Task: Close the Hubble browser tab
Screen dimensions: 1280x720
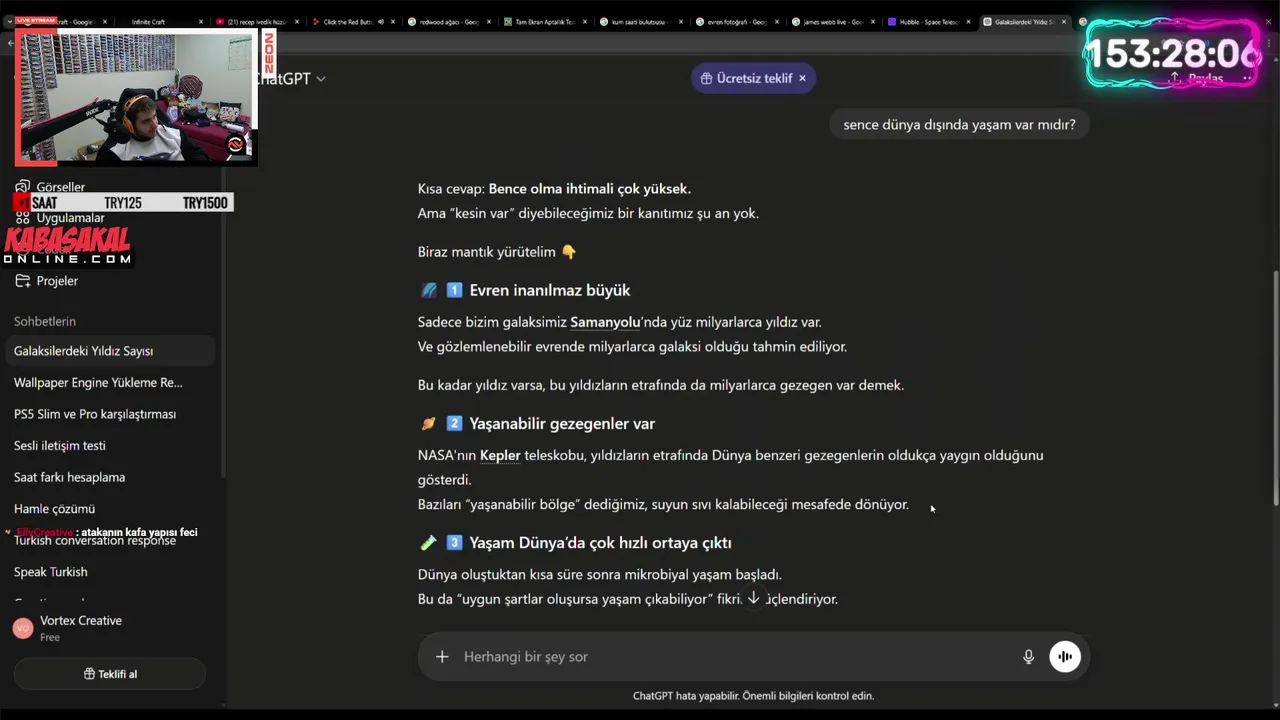Action: point(968,21)
